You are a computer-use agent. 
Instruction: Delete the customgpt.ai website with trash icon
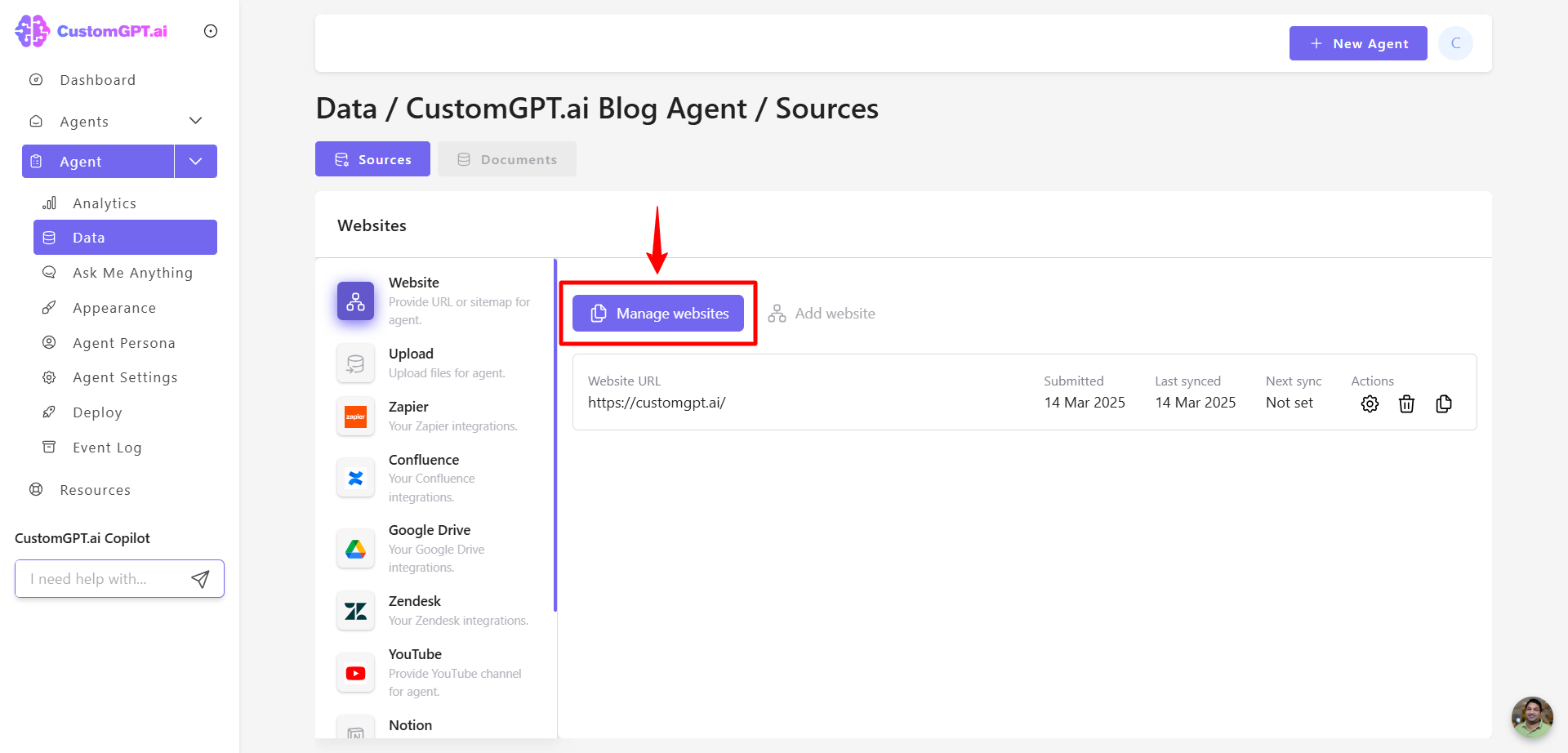[1406, 403]
